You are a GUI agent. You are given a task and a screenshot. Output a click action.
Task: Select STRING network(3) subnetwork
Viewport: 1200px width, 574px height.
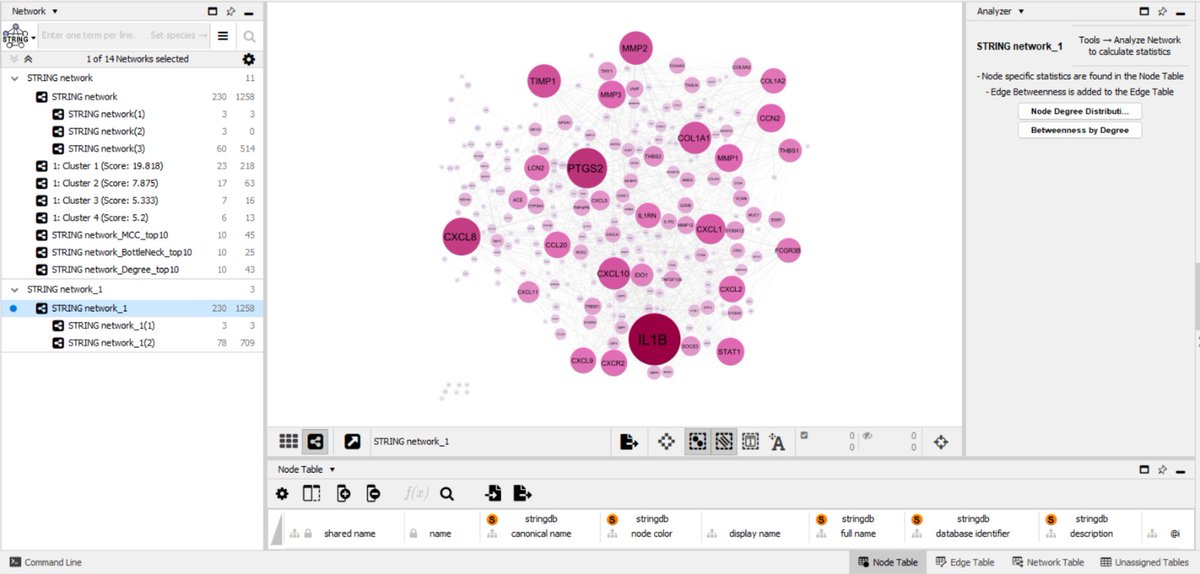coord(132,149)
